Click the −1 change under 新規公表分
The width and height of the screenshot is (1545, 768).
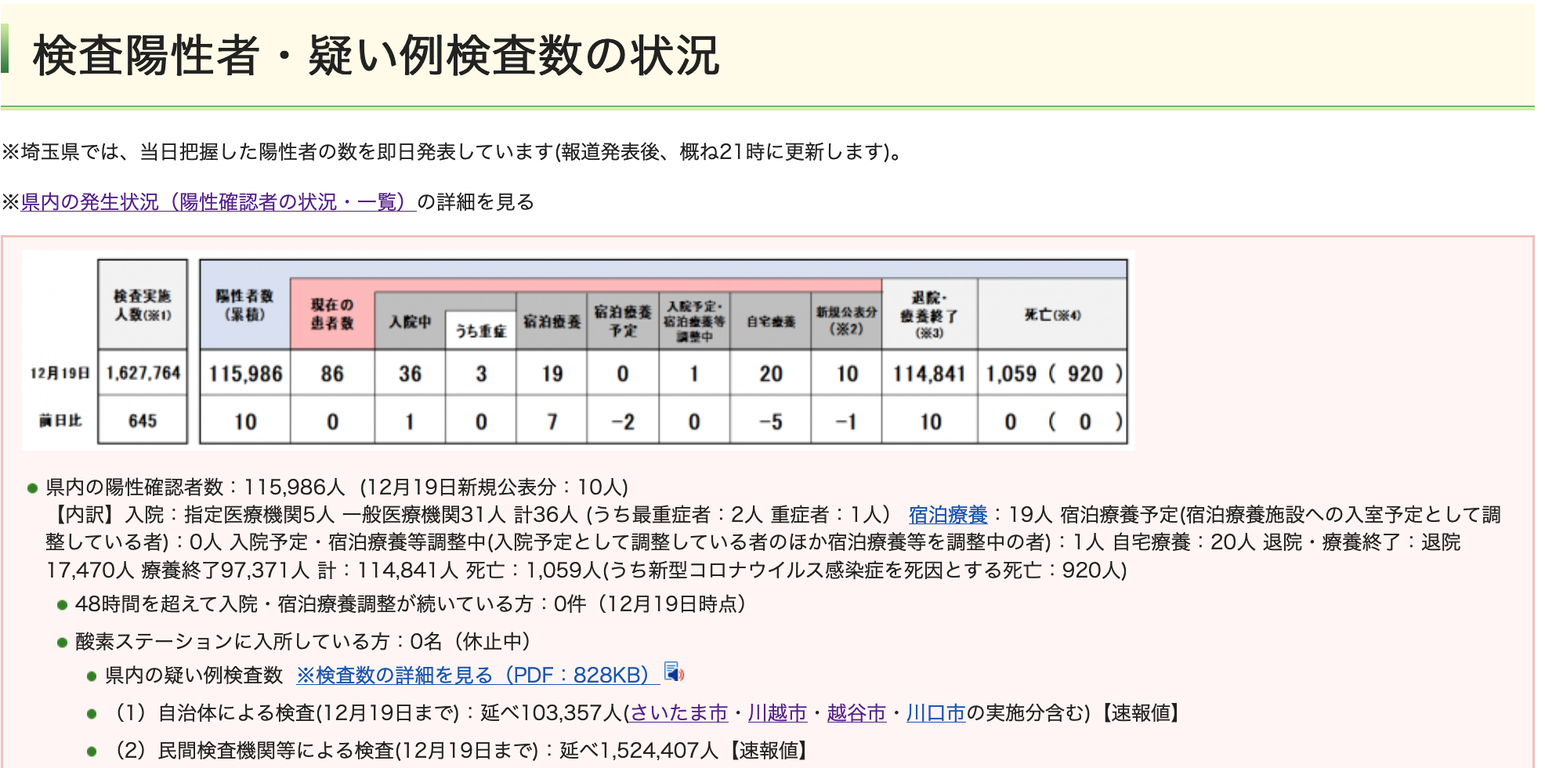(846, 421)
